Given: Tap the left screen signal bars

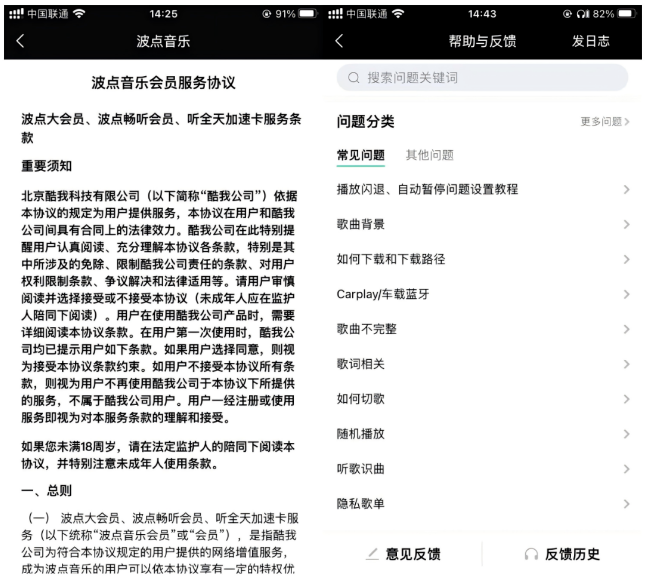Looking at the screenshot, I should [x=16, y=14].
